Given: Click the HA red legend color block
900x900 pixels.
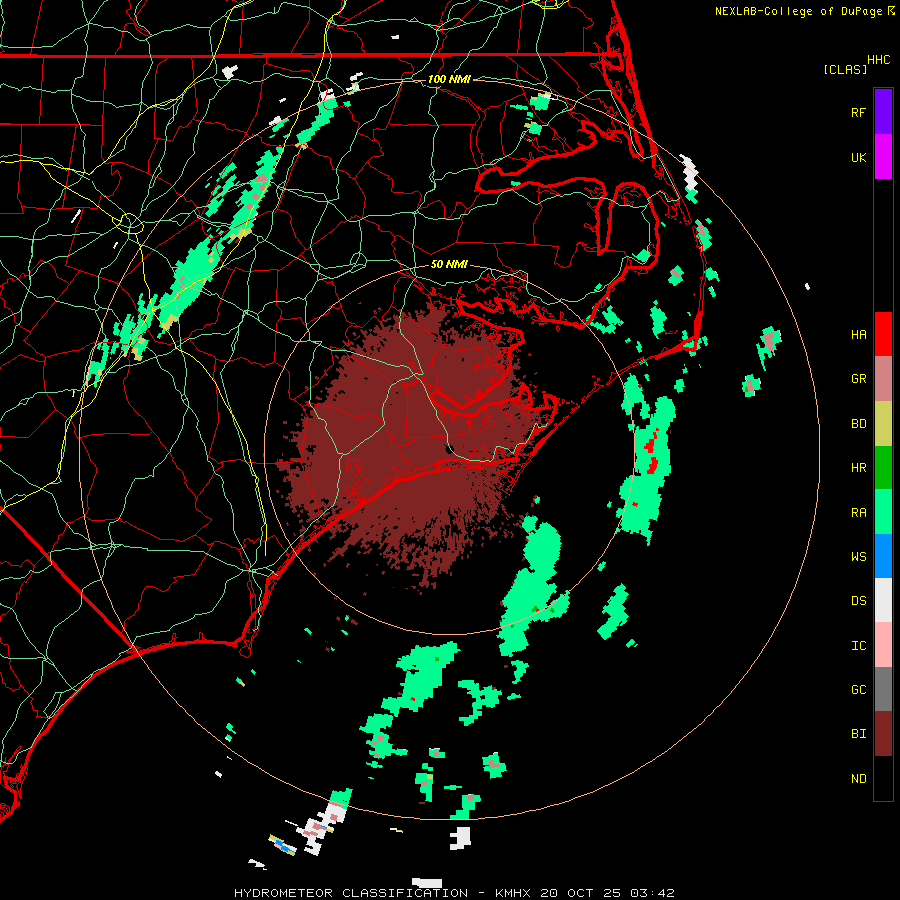Looking at the screenshot, I should point(883,334).
